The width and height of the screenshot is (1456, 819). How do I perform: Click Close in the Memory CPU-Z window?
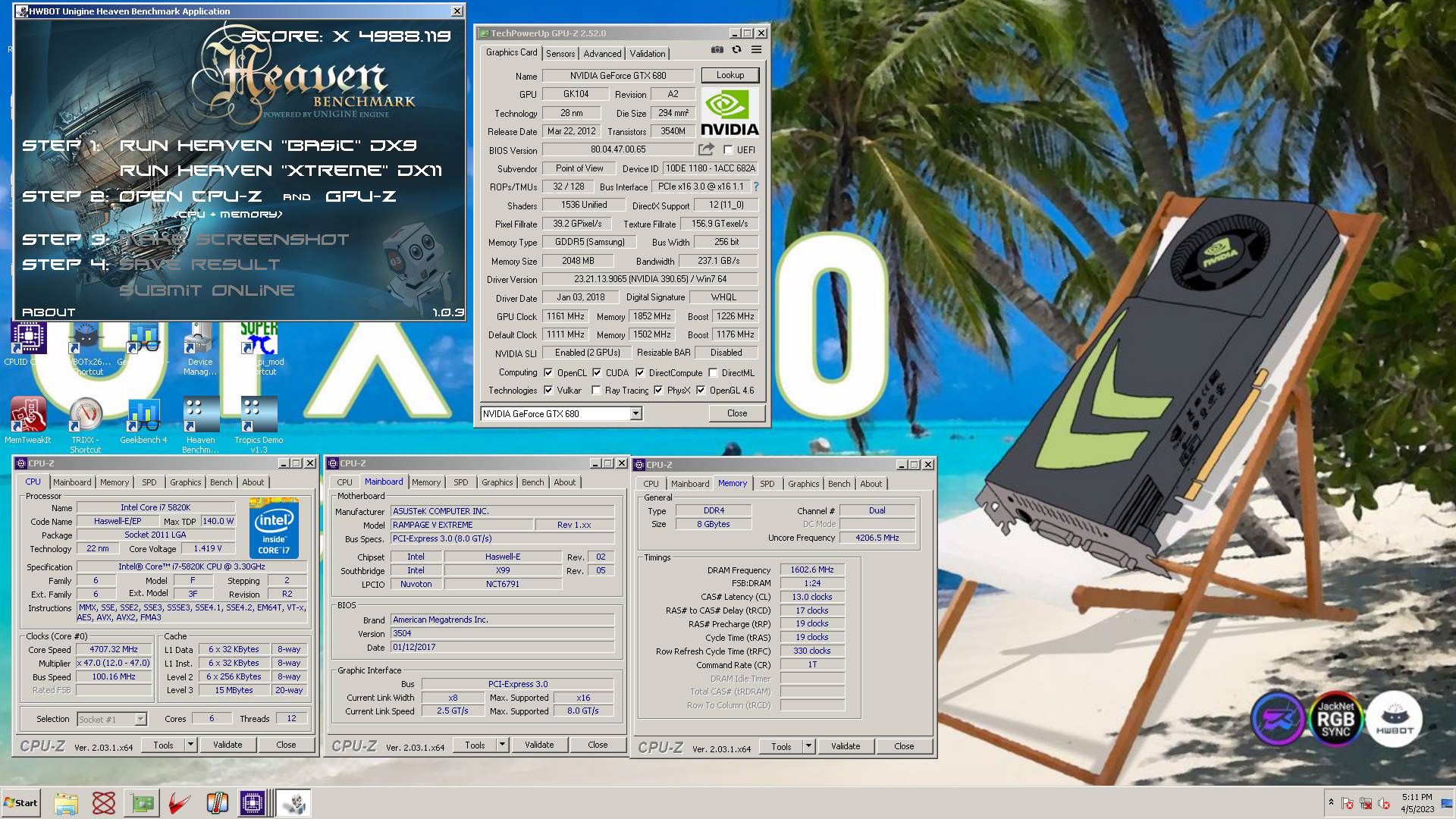(x=904, y=746)
